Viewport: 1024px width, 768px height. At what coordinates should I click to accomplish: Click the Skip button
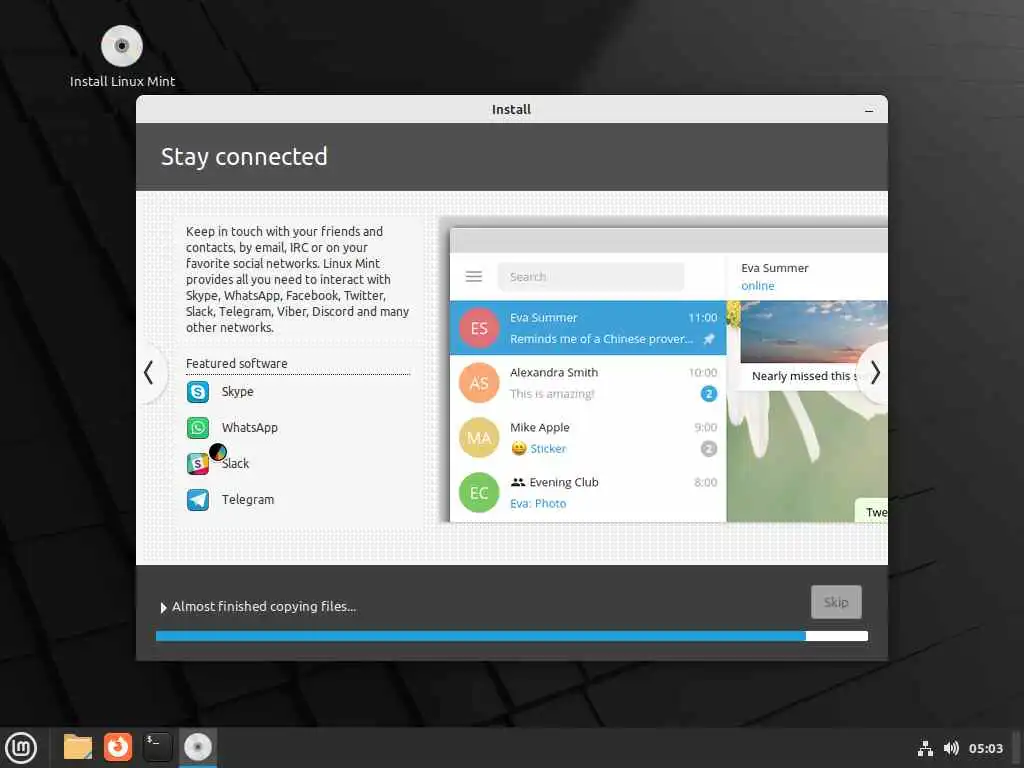pyautogui.click(x=836, y=602)
